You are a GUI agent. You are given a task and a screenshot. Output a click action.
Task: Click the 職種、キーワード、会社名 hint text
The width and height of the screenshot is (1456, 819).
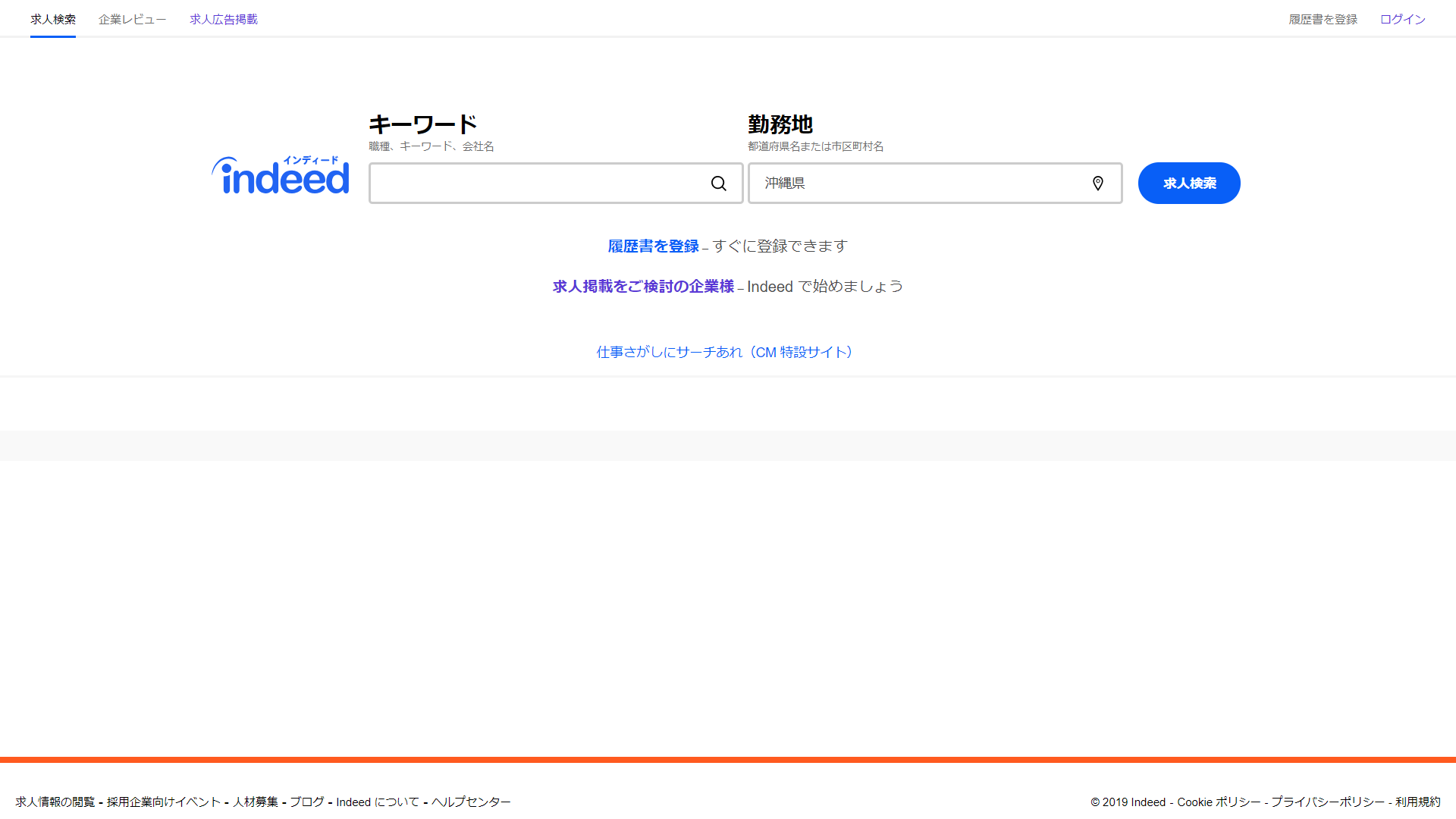(x=431, y=146)
